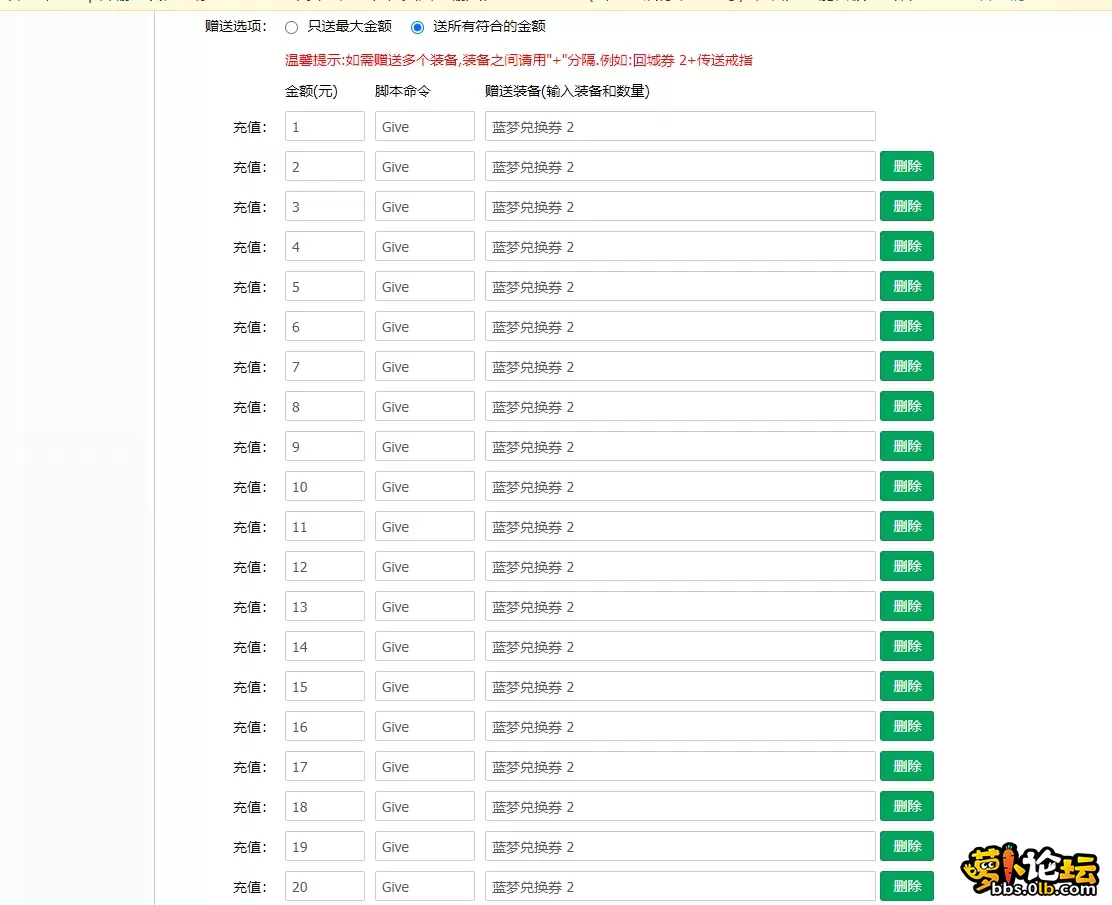The height and width of the screenshot is (905, 1112).
Task: Focus the Give script field in amount 15 row
Action: point(425,687)
